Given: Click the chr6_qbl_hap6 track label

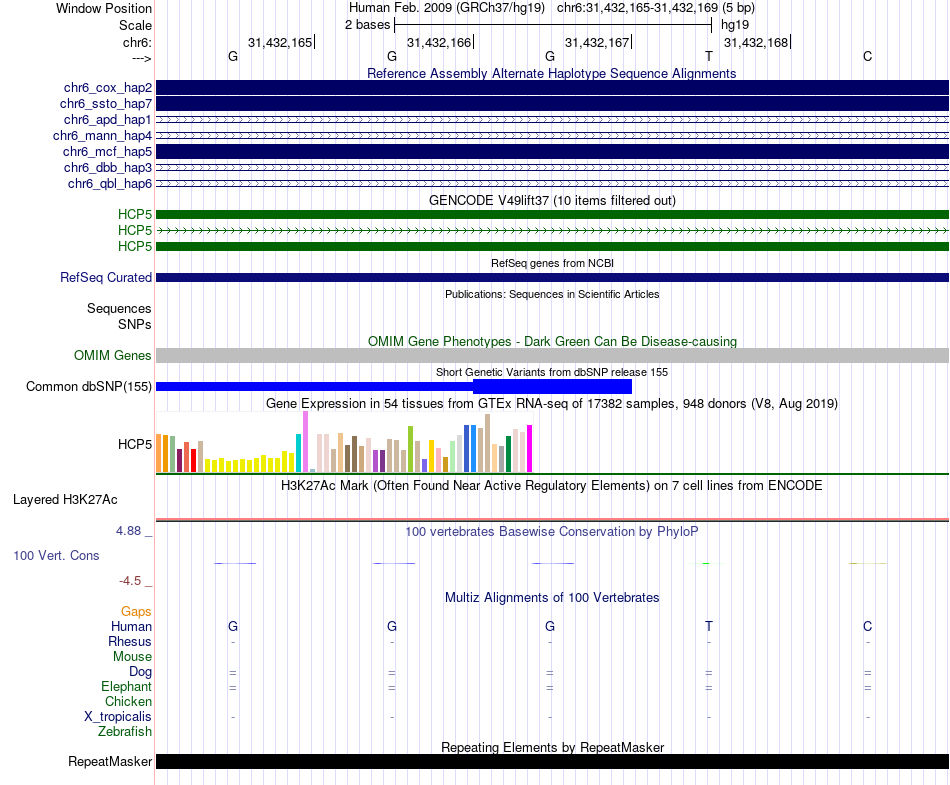Looking at the screenshot, I should [110, 184].
